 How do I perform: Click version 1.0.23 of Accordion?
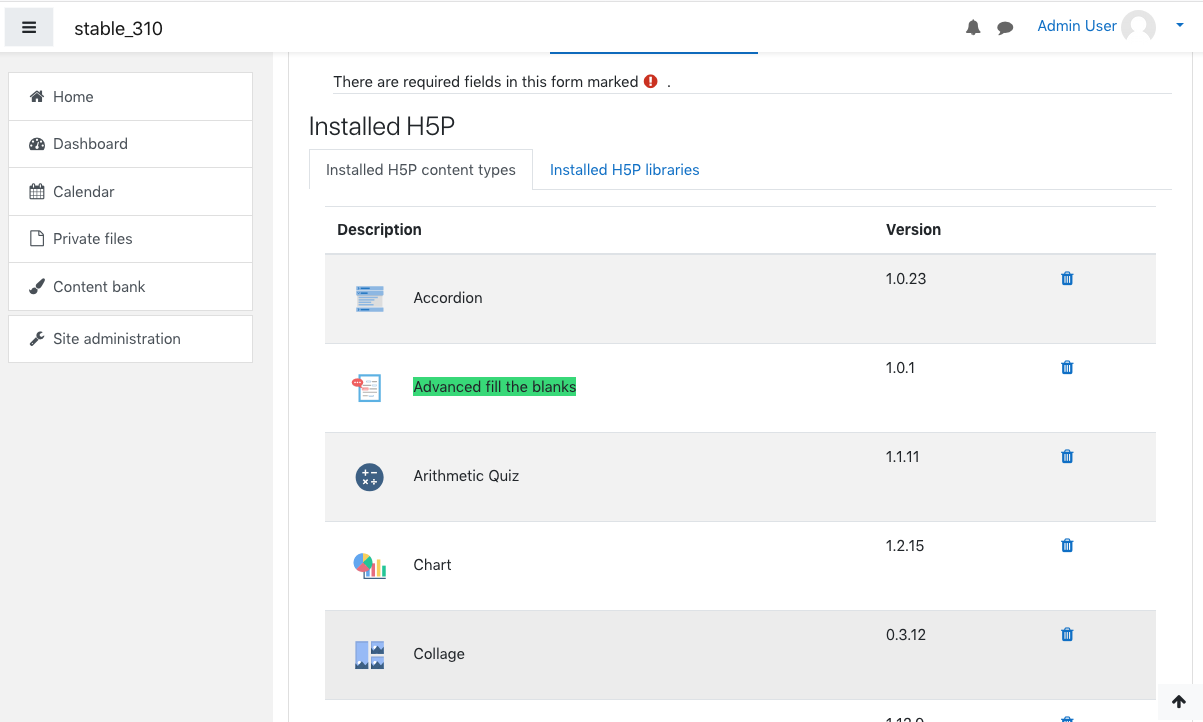coord(906,279)
